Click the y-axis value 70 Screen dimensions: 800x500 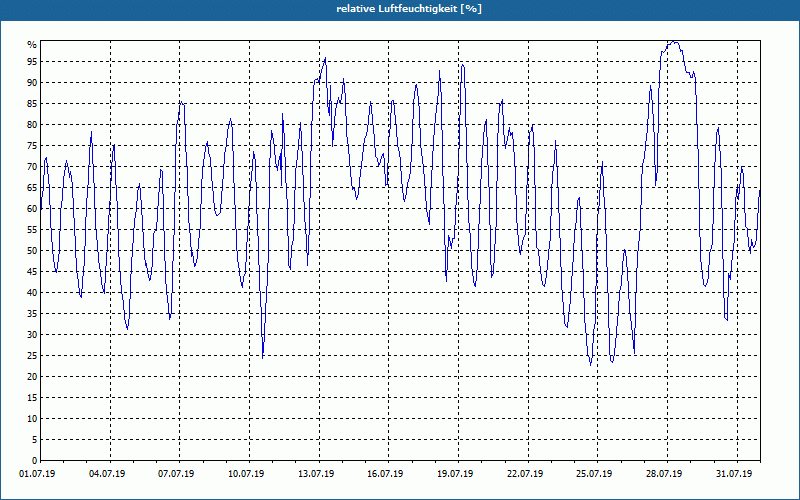point(32,167)
